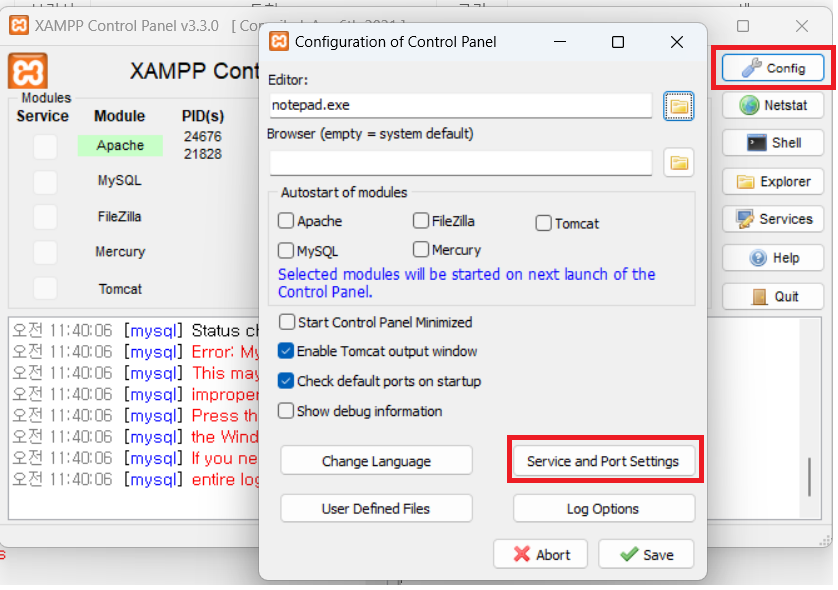The width and height of the screenshot is (838, 590).
Task: Enable FileZilla autostart checkbox
Action: pyautogui.click(x=421, y=220)
